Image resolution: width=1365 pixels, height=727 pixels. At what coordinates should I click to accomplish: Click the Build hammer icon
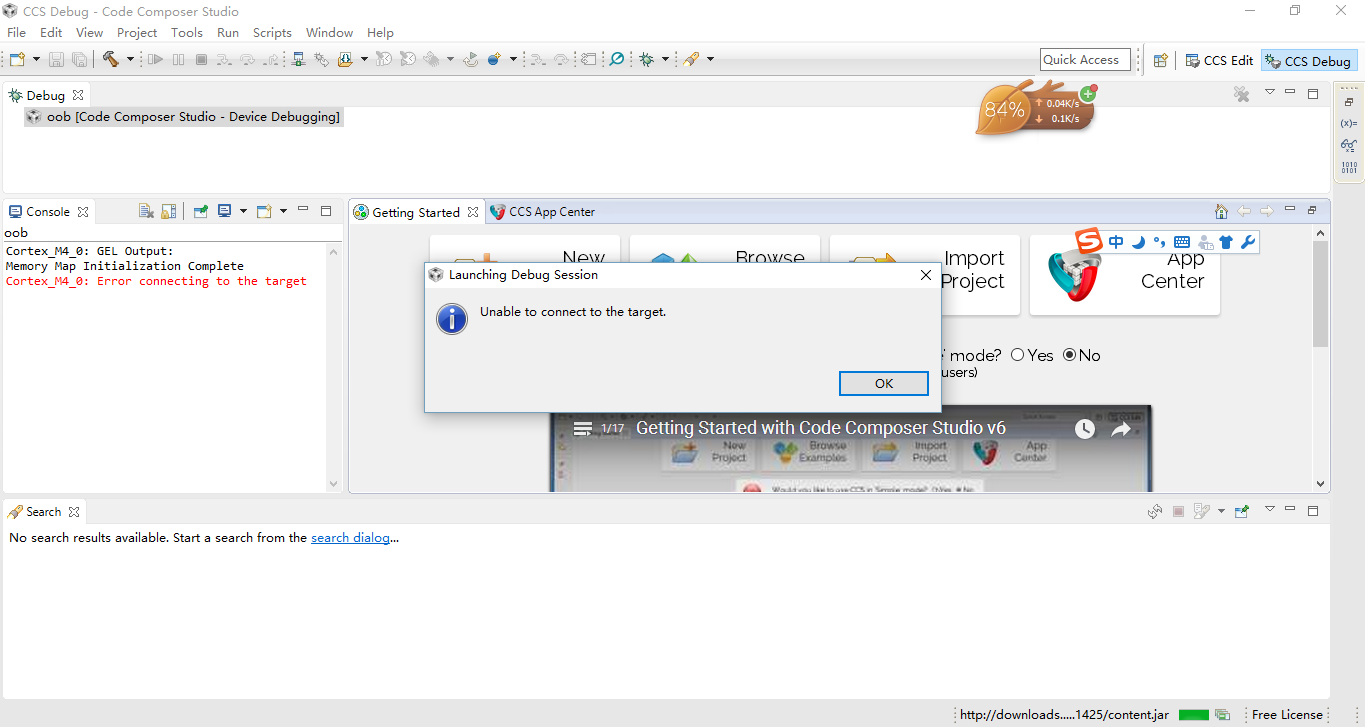point(110,60)
